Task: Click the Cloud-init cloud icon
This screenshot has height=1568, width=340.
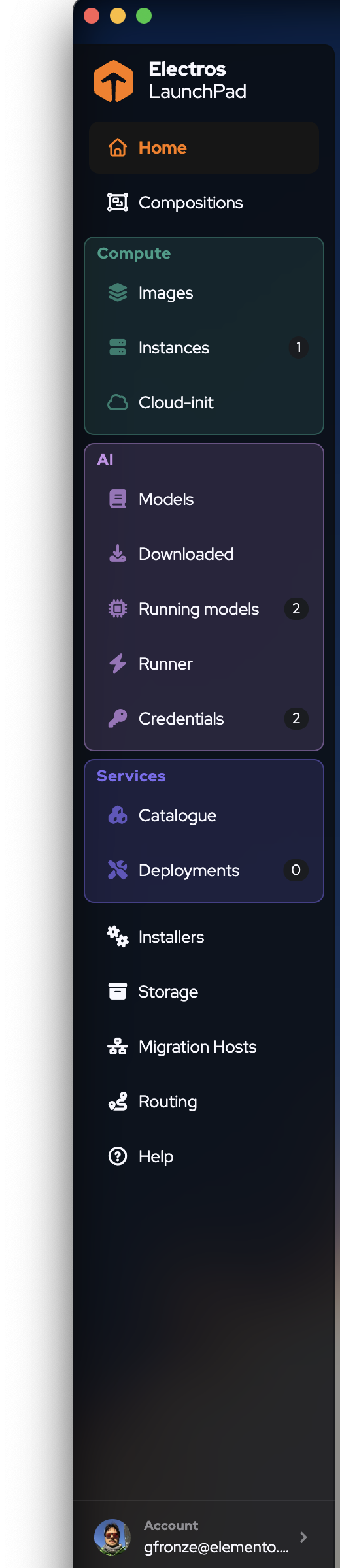Action: point(118,402)
